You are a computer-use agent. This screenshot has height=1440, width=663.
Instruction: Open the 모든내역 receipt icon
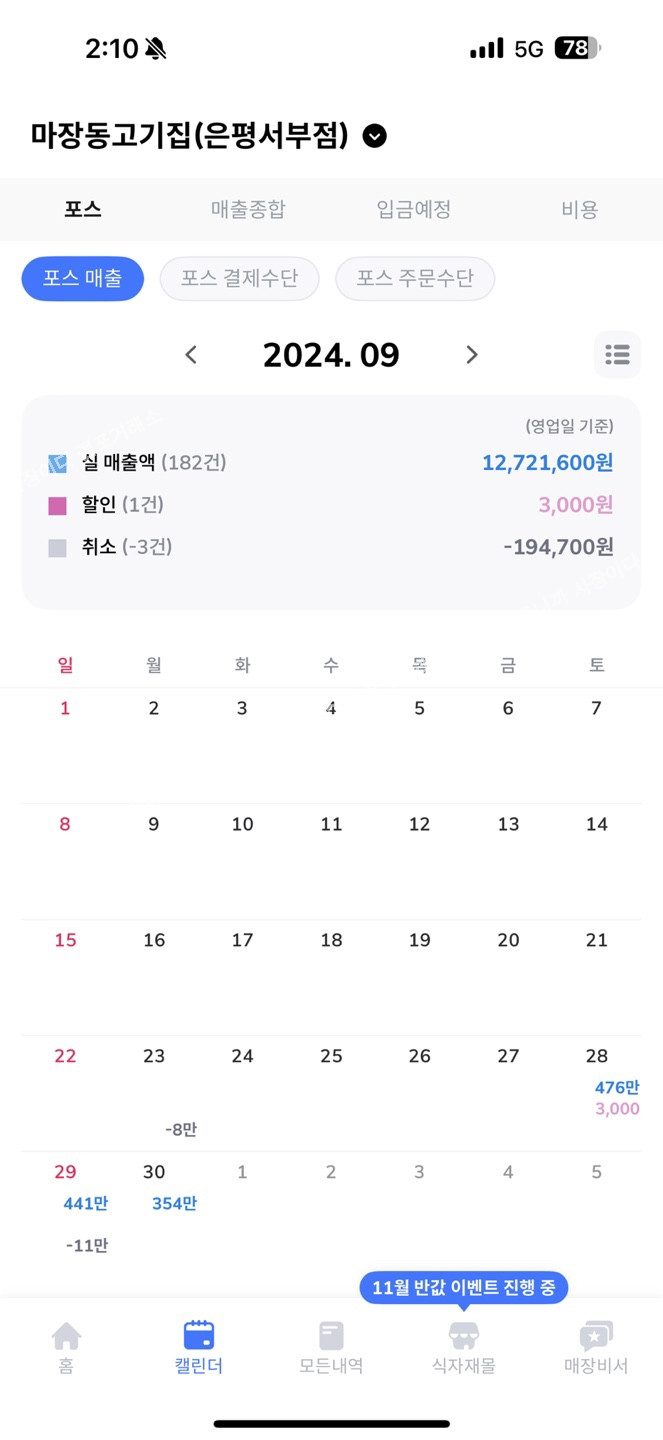(x=331, y=1336)
